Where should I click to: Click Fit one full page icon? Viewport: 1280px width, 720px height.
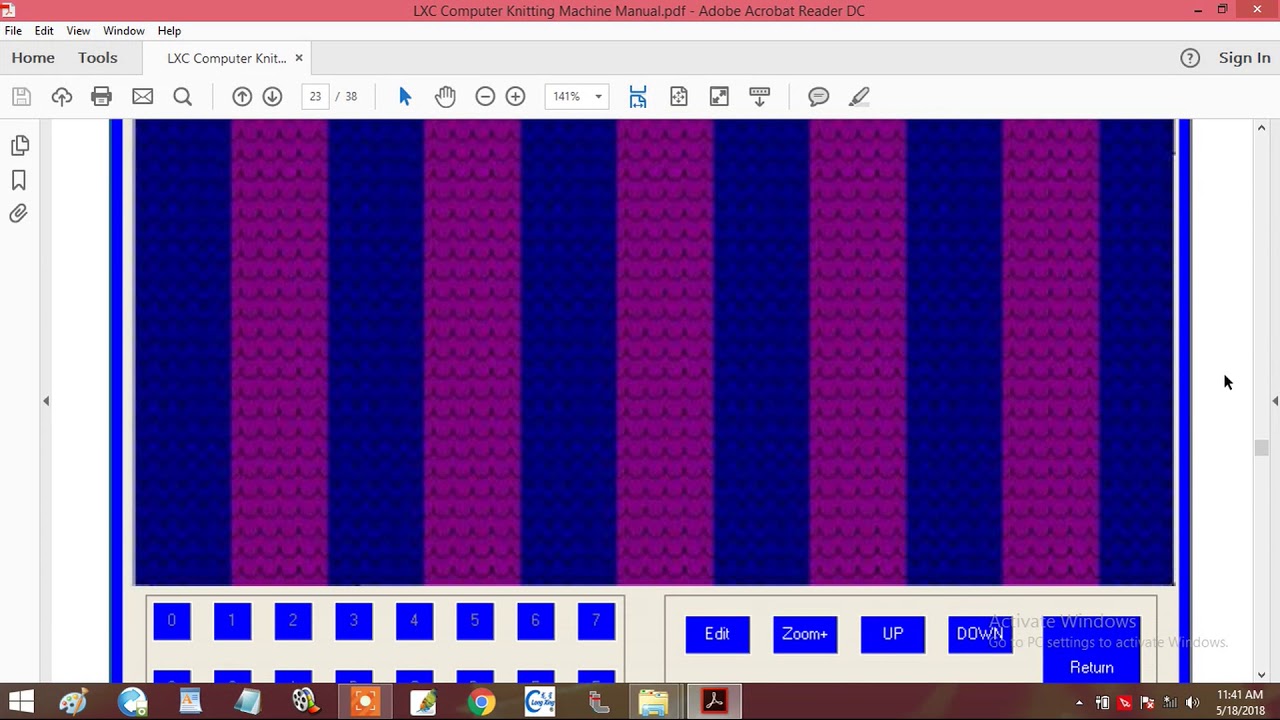pos(679,97)
